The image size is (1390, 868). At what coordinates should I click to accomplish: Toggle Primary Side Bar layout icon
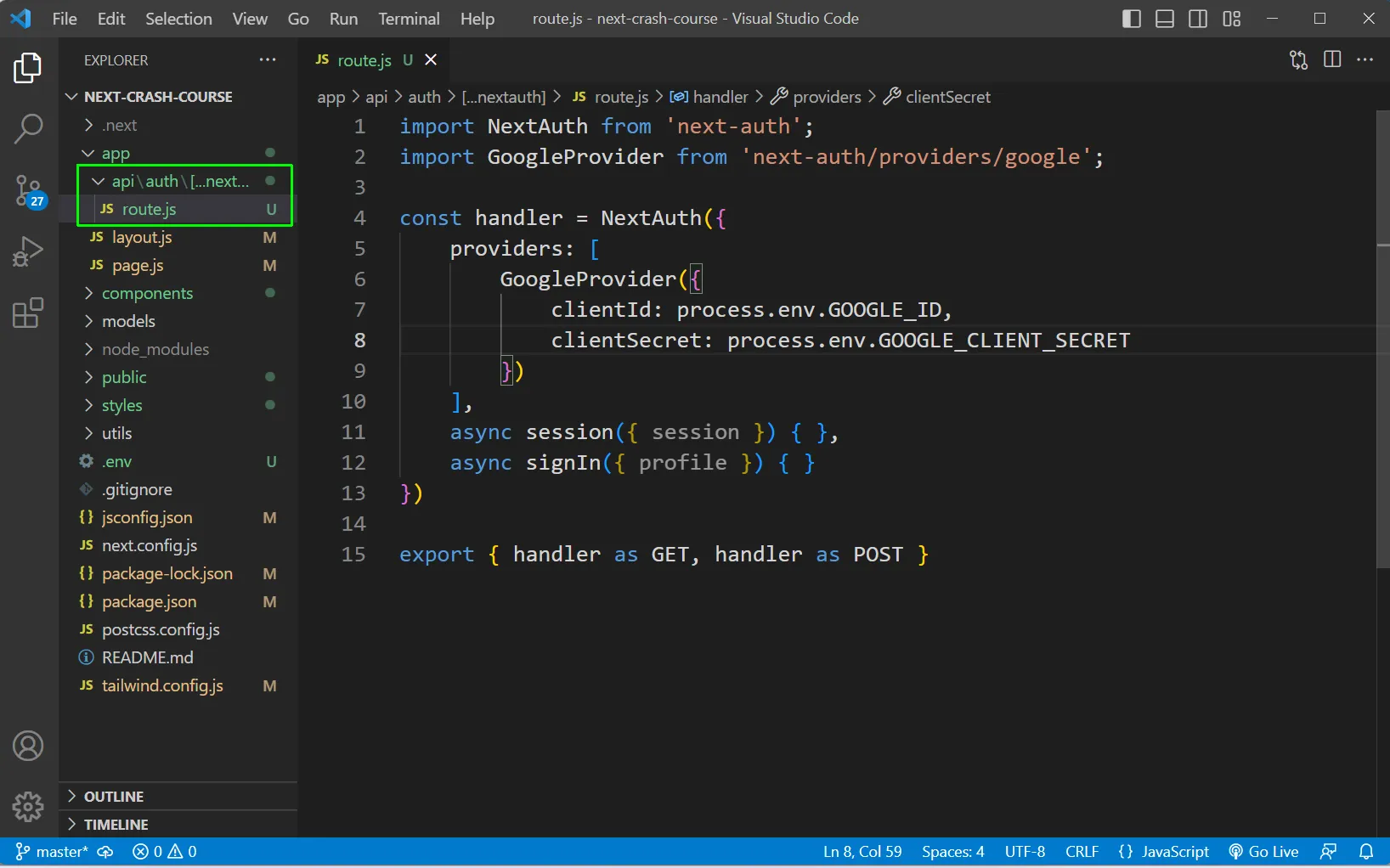[x=1132, y=19]
